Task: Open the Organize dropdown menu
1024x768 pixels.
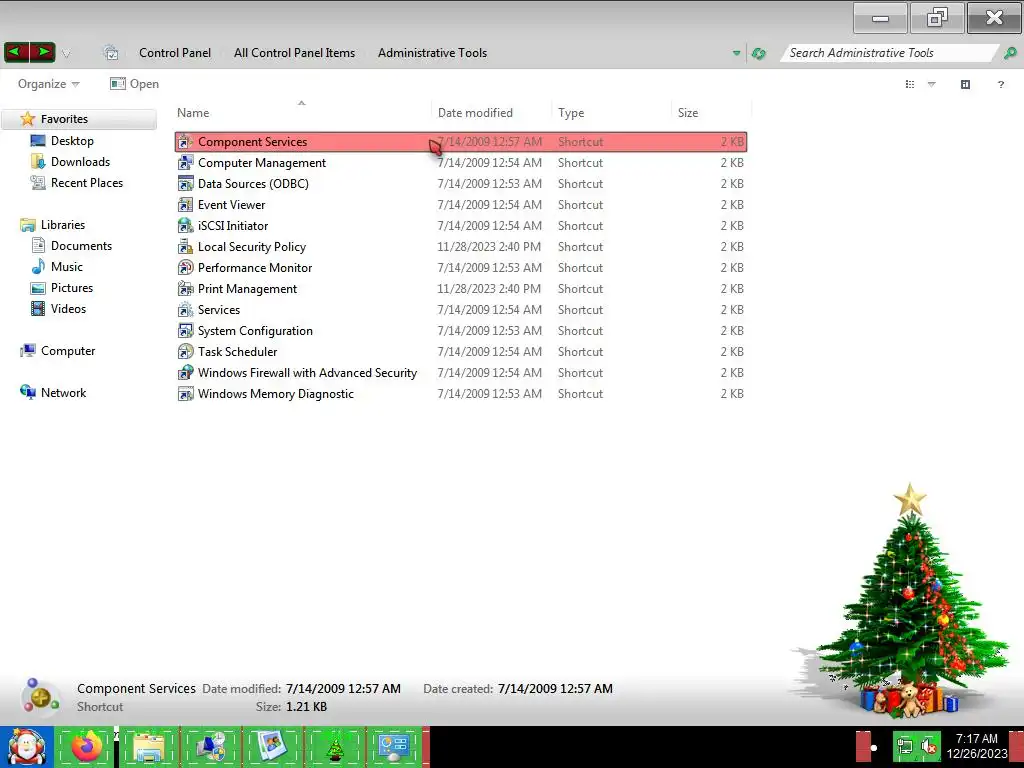Action: pos(48,84)
